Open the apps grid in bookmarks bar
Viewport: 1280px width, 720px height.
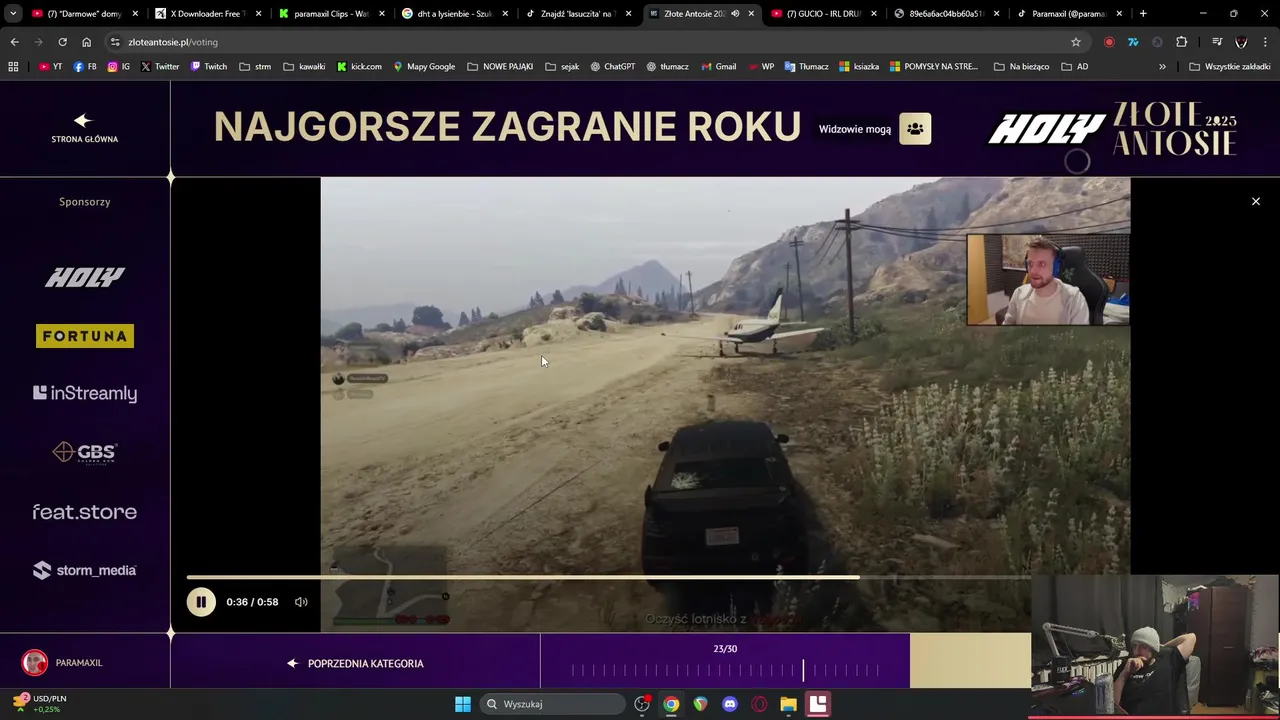pyautogui.click(x=13, y=67)
